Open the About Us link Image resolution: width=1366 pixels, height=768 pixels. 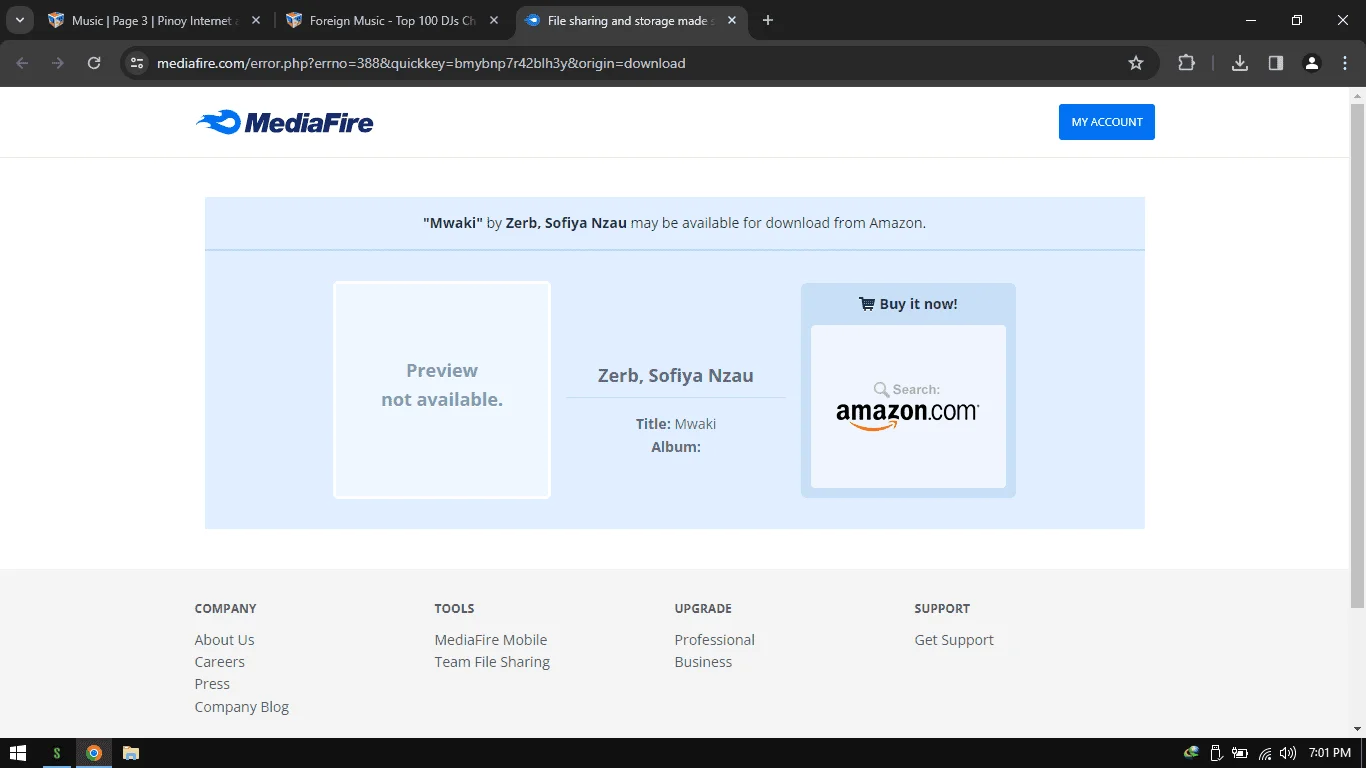pyautogui.click(x=225, y=640)
